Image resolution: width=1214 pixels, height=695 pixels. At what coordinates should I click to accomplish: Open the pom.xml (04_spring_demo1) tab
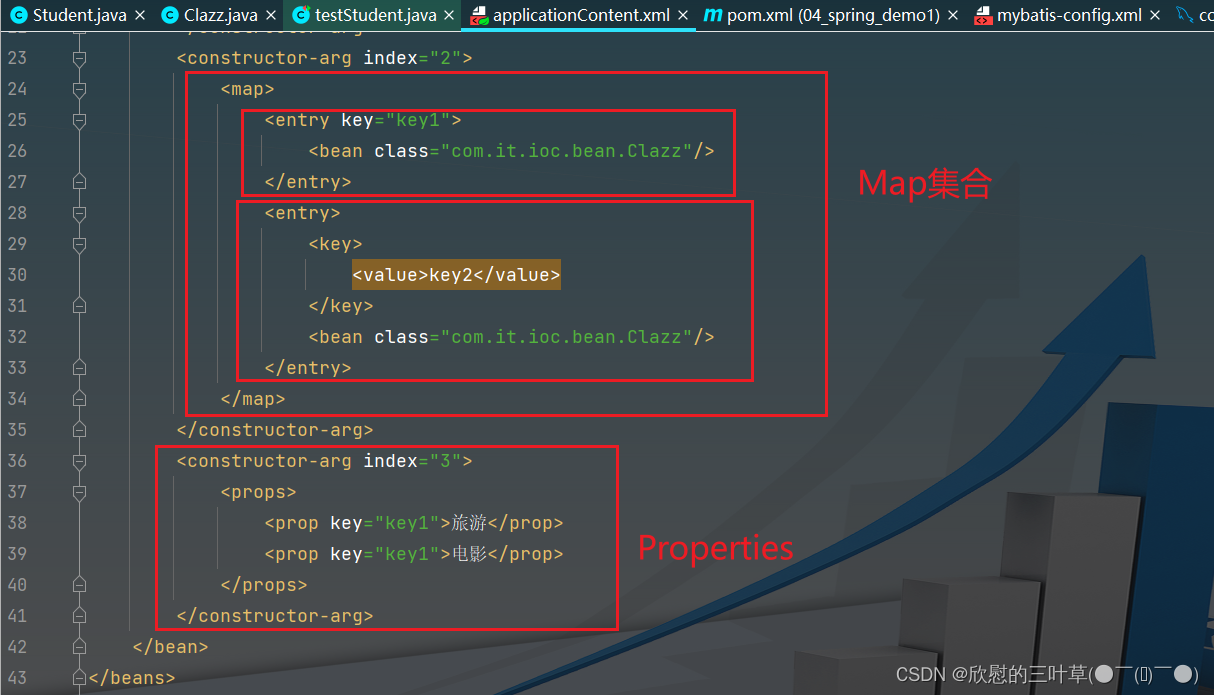click(832, 15)
